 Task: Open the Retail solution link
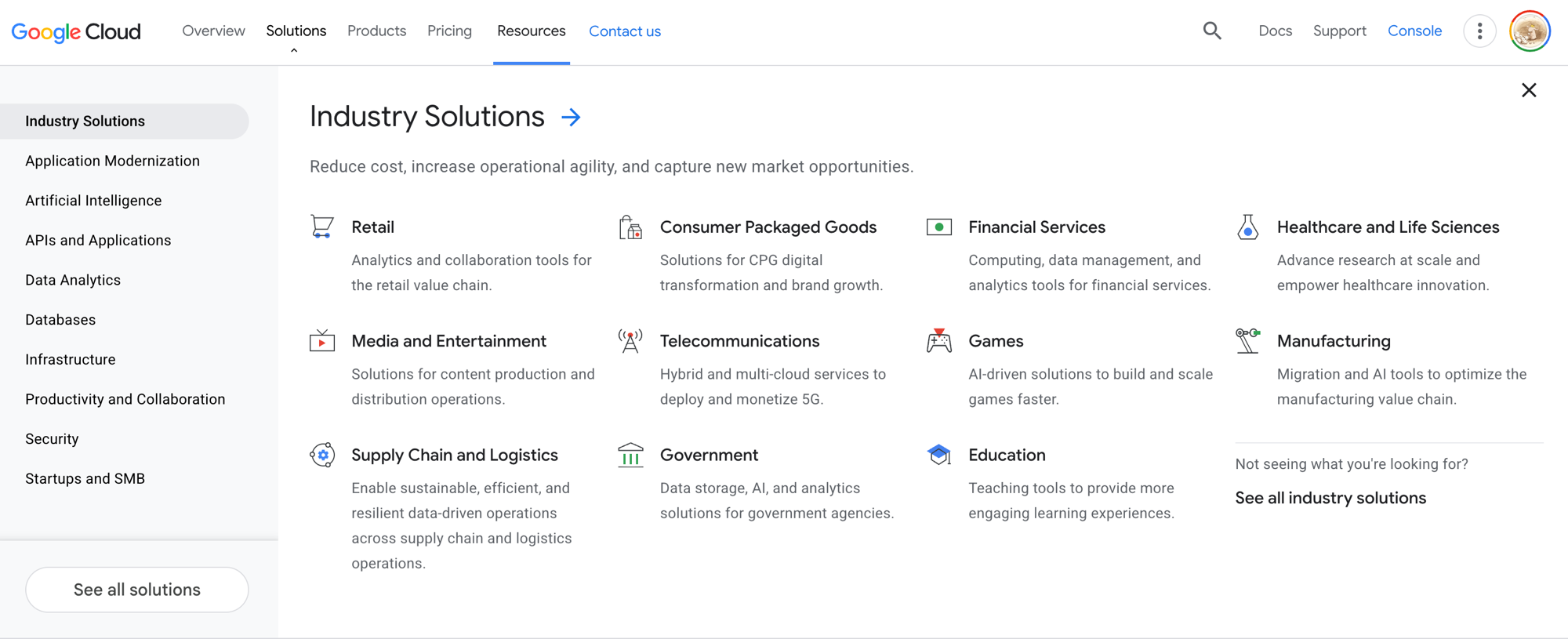pos(372,227)
